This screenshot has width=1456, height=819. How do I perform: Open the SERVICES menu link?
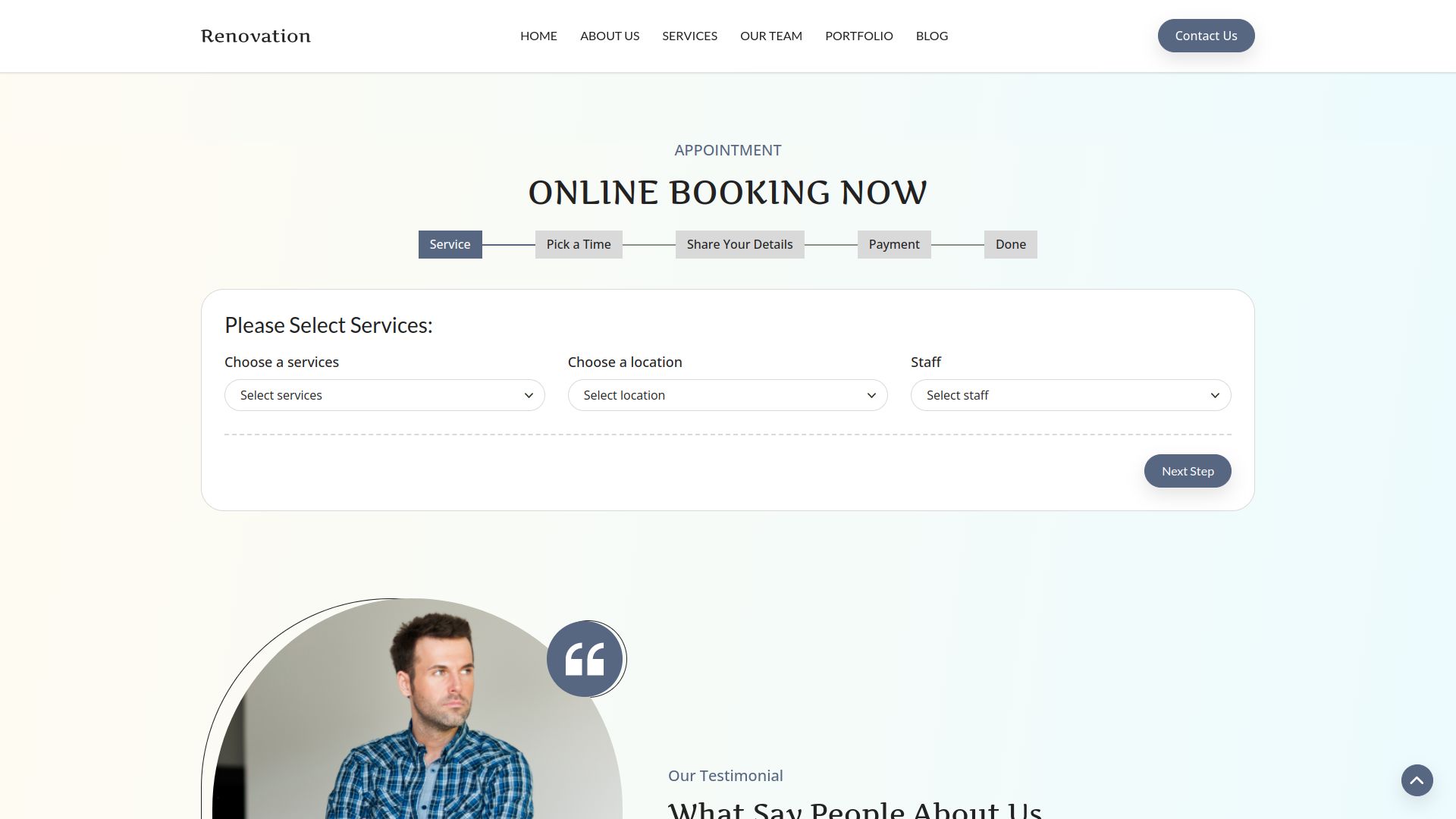coord(689,36)
